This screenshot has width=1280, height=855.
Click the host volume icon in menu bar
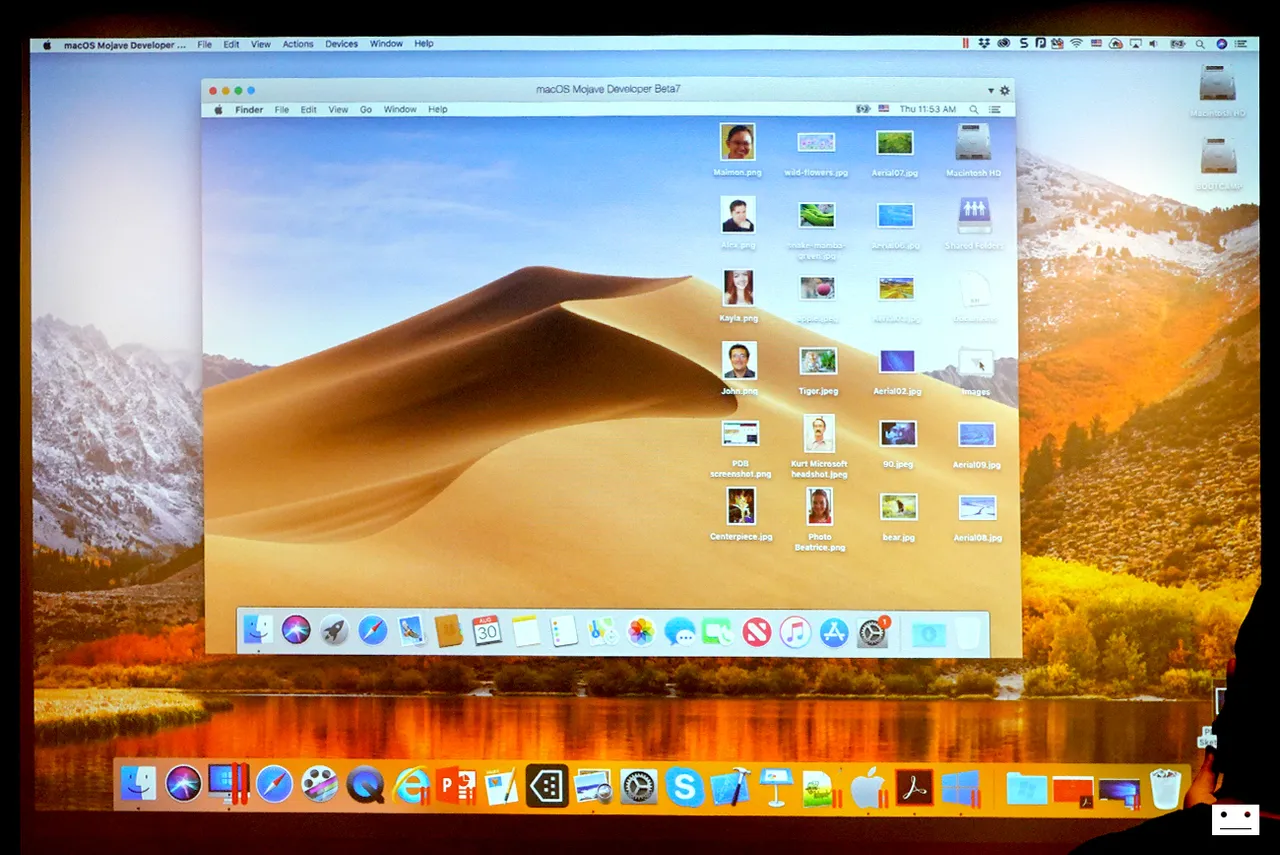point(1153,44)
